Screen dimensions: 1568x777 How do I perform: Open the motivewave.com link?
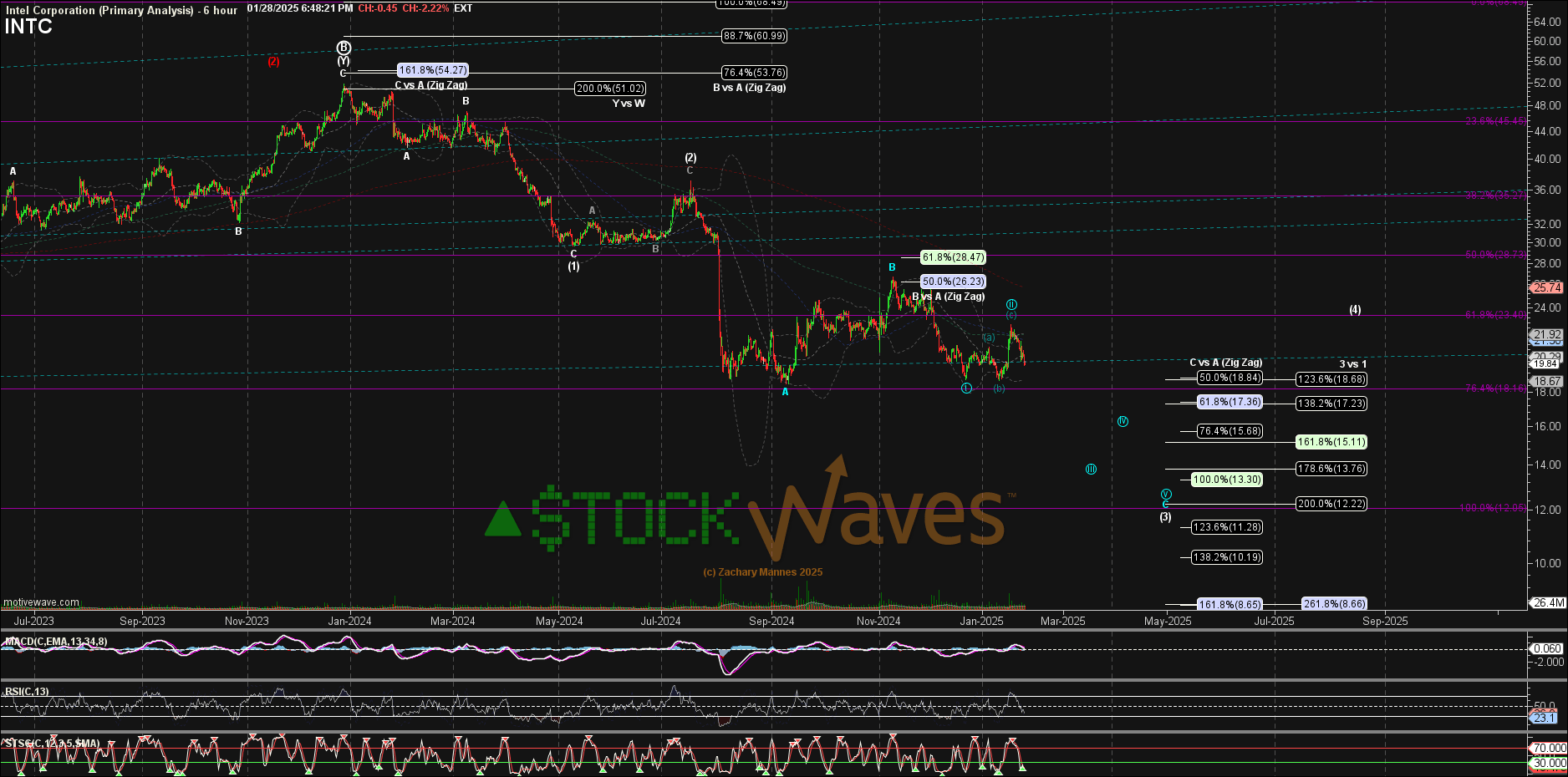click(40, 602)
